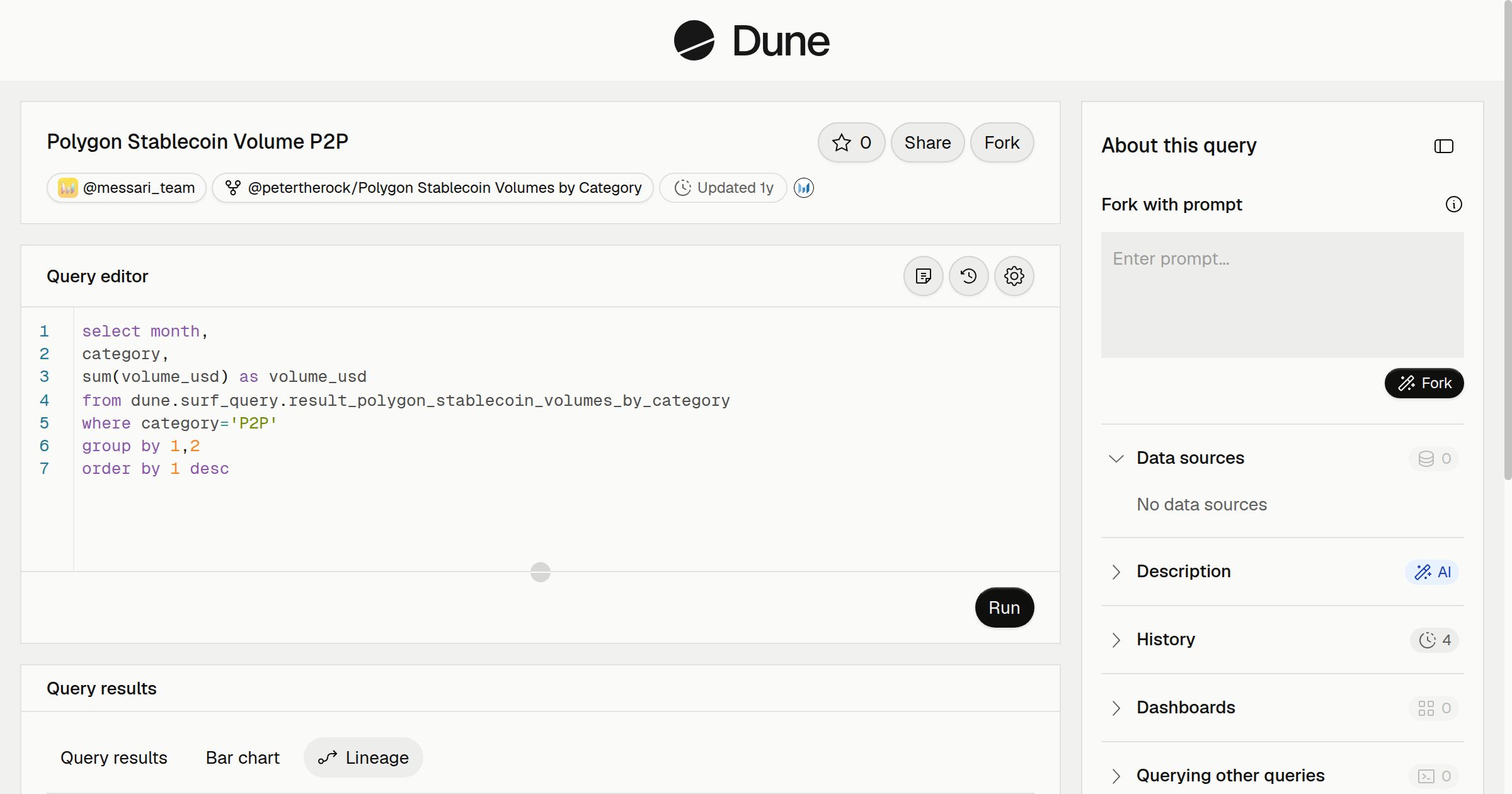This screenshot has height=794, width=1512.
Task: Switch to the Query results tab
Action: [114, 757]
